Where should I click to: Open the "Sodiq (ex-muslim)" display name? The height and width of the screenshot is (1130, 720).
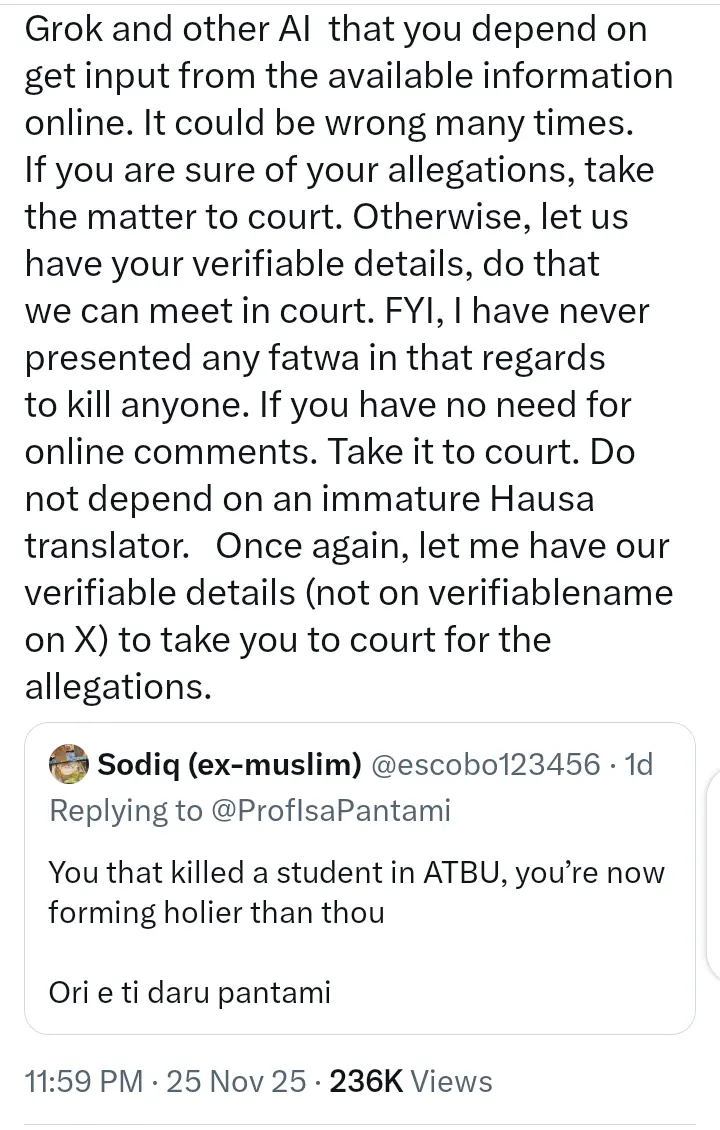pos(229,766)
